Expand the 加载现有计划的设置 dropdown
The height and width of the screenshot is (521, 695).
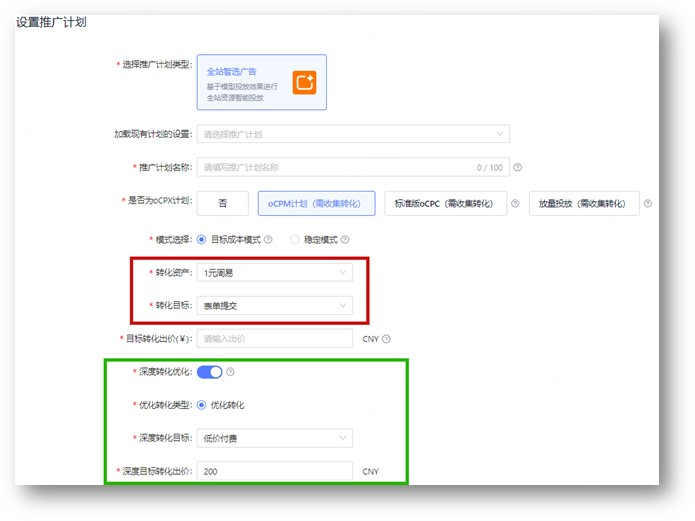coord(353,134)
